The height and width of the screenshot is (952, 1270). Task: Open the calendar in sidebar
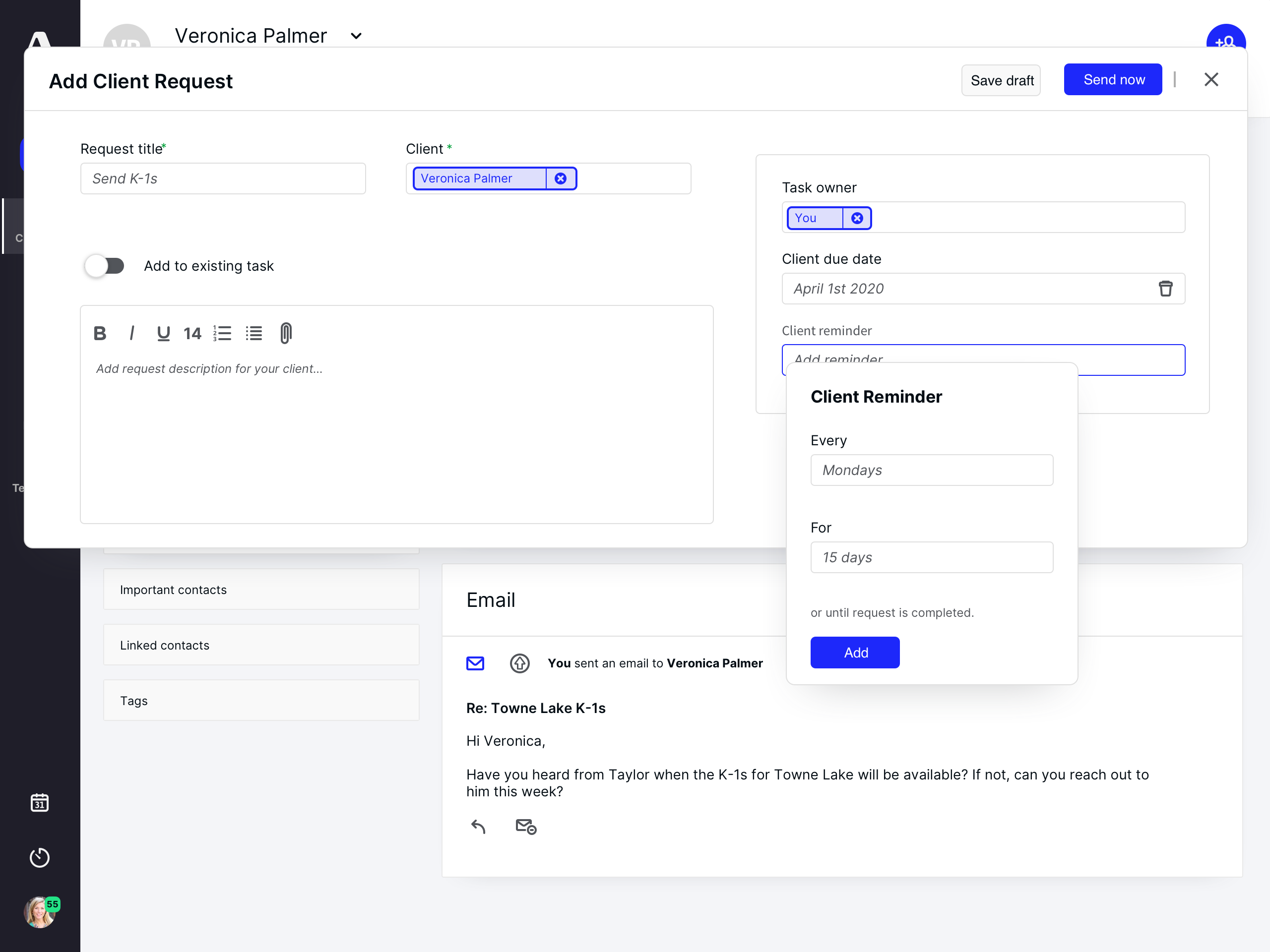[x=40, y=803]
